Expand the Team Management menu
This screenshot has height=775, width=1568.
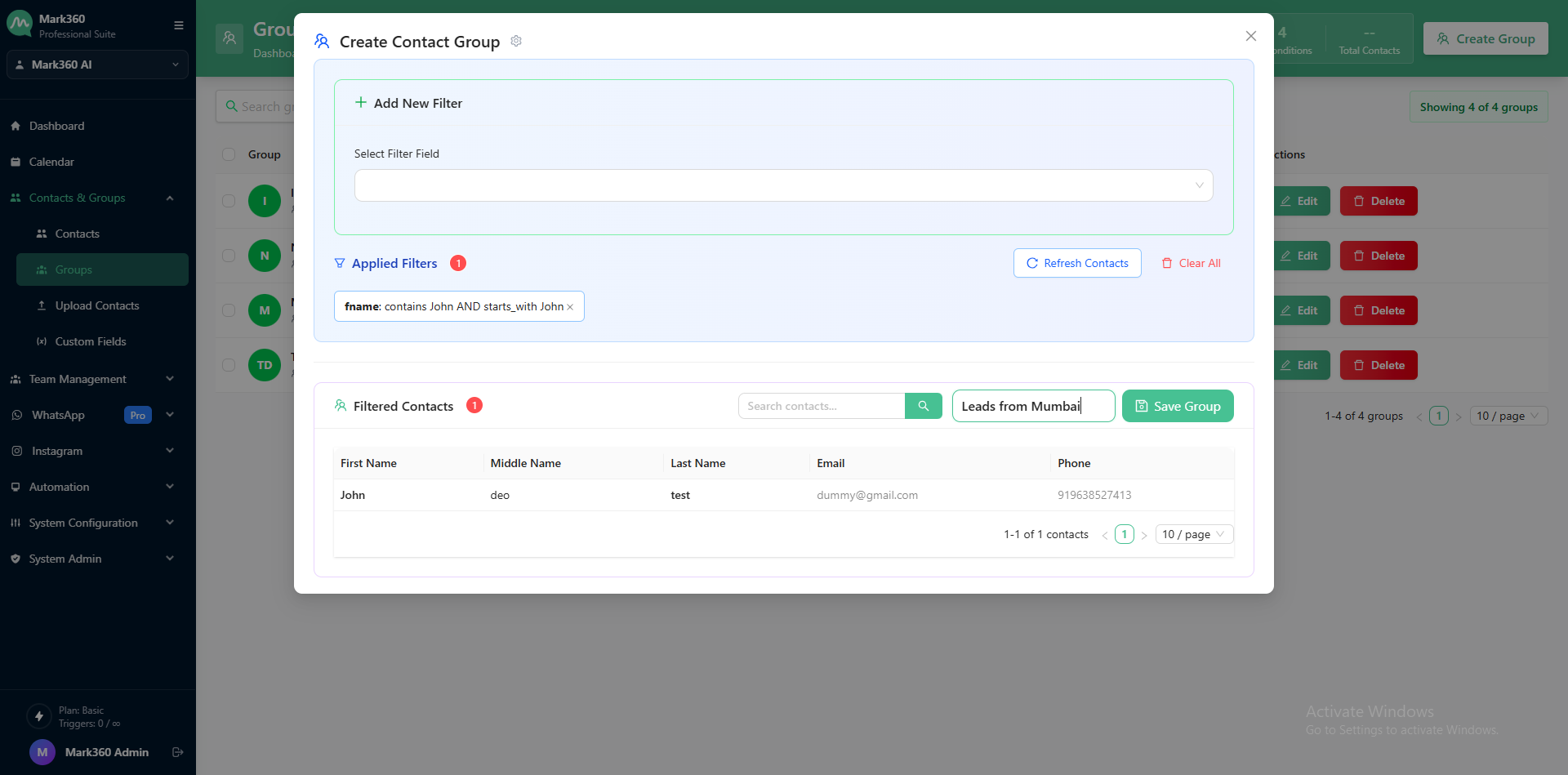91,379
